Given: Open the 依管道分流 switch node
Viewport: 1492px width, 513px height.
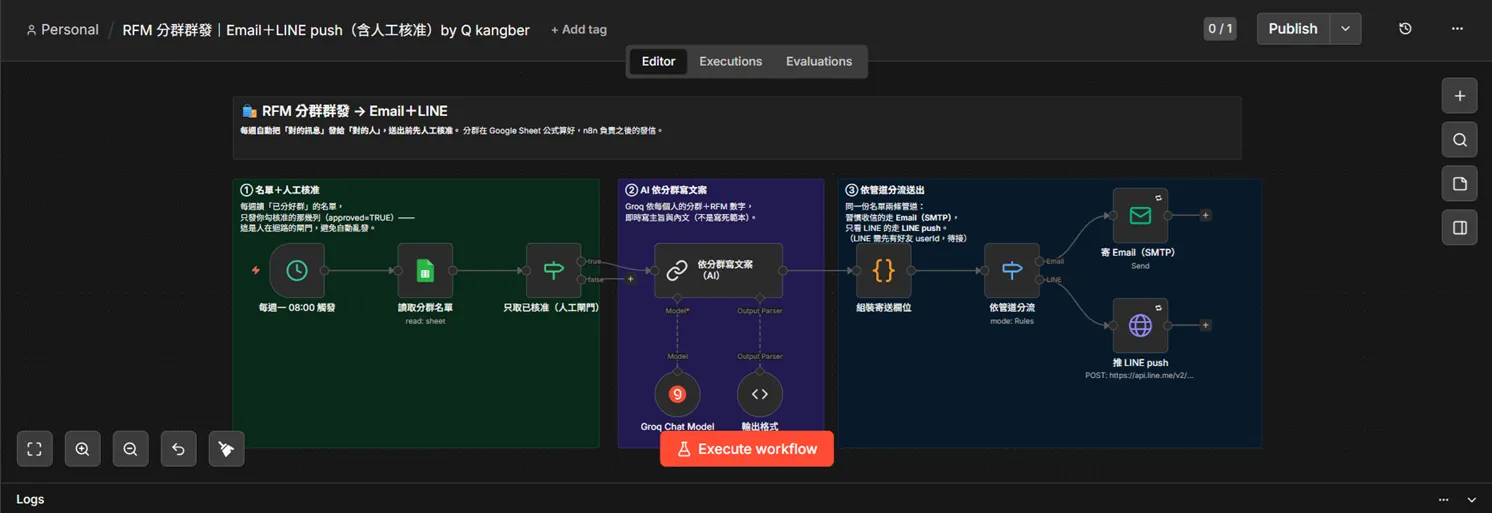Looking at the screenshot, I should coord(1012,270).
